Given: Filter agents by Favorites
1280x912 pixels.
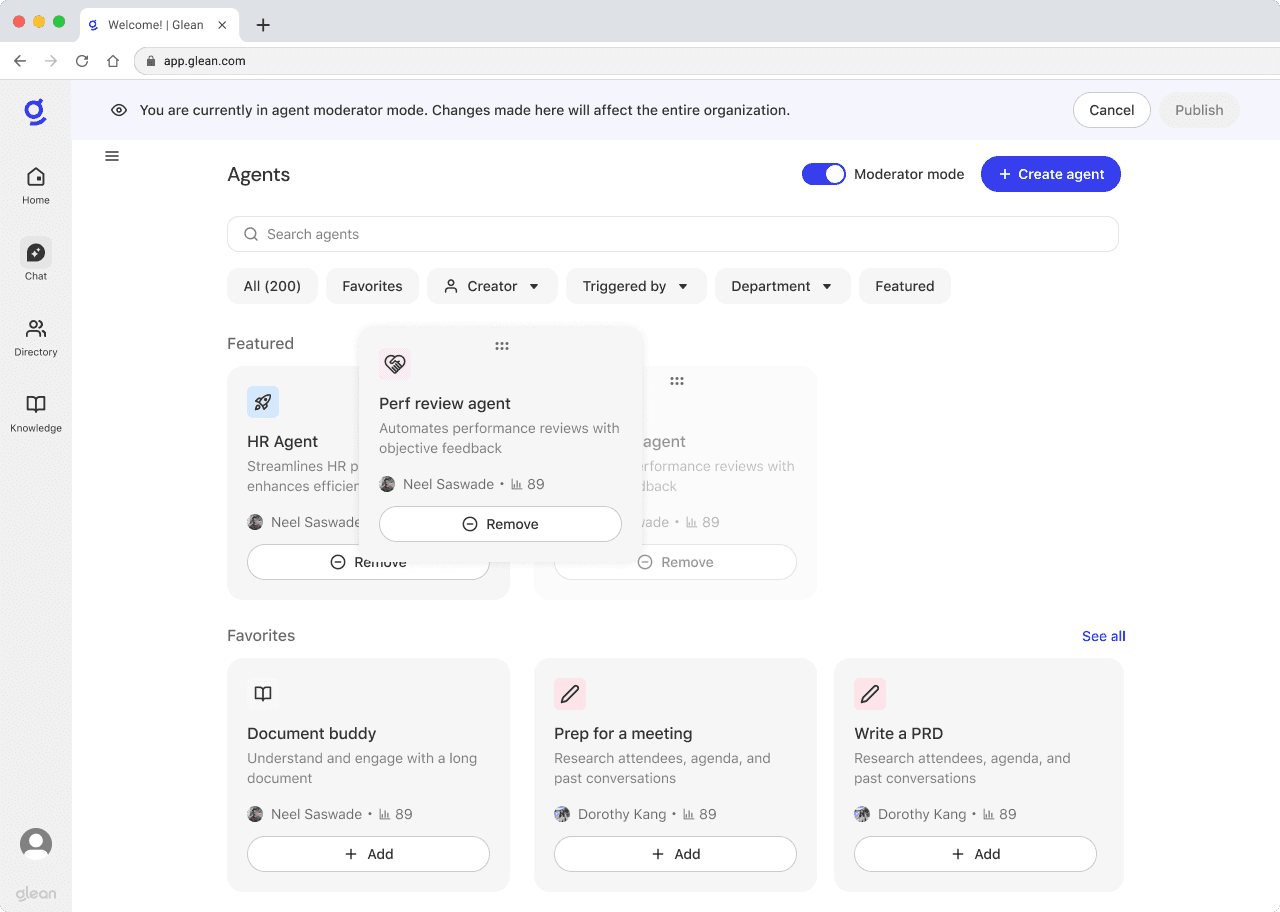Looking at the screenshot, I should [x=372, y=286].
